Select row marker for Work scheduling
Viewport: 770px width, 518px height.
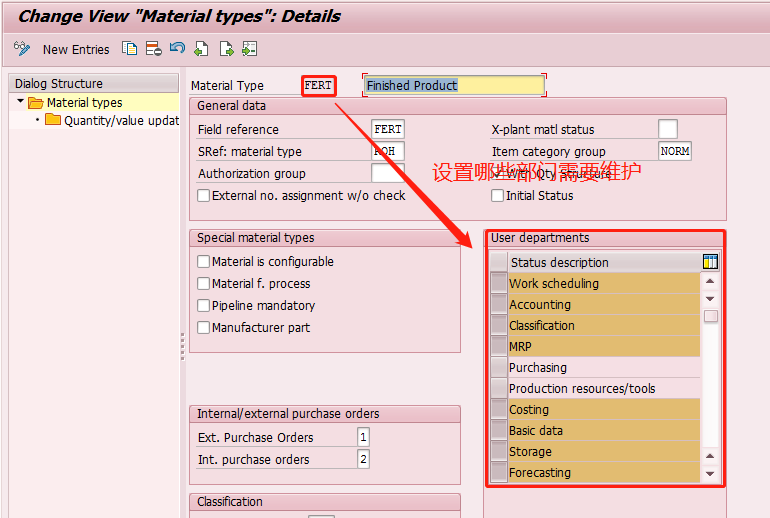click(x=499, y=283)
